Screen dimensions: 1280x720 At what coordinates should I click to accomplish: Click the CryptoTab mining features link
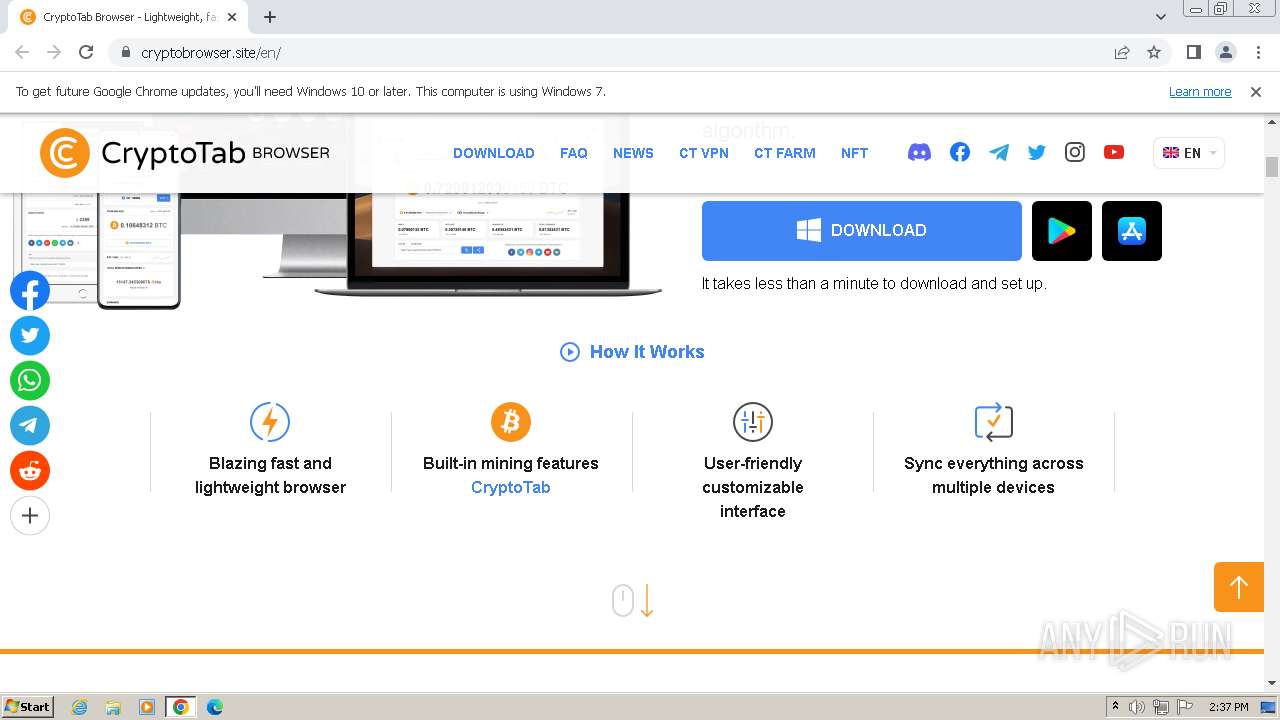pos(511,487)
